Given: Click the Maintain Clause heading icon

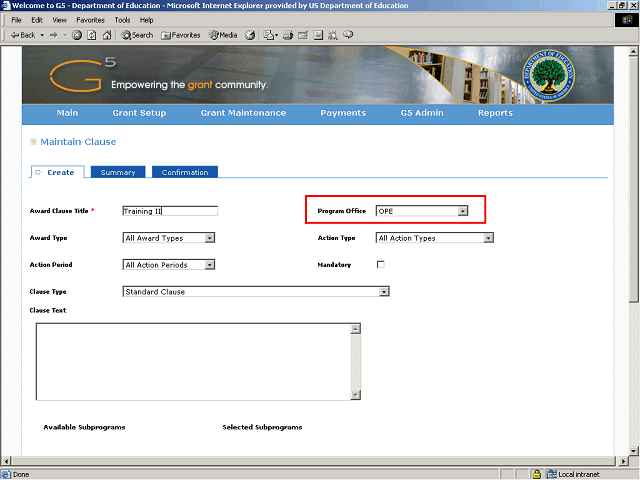Looking at the screenshot, I should pos(33,142).
